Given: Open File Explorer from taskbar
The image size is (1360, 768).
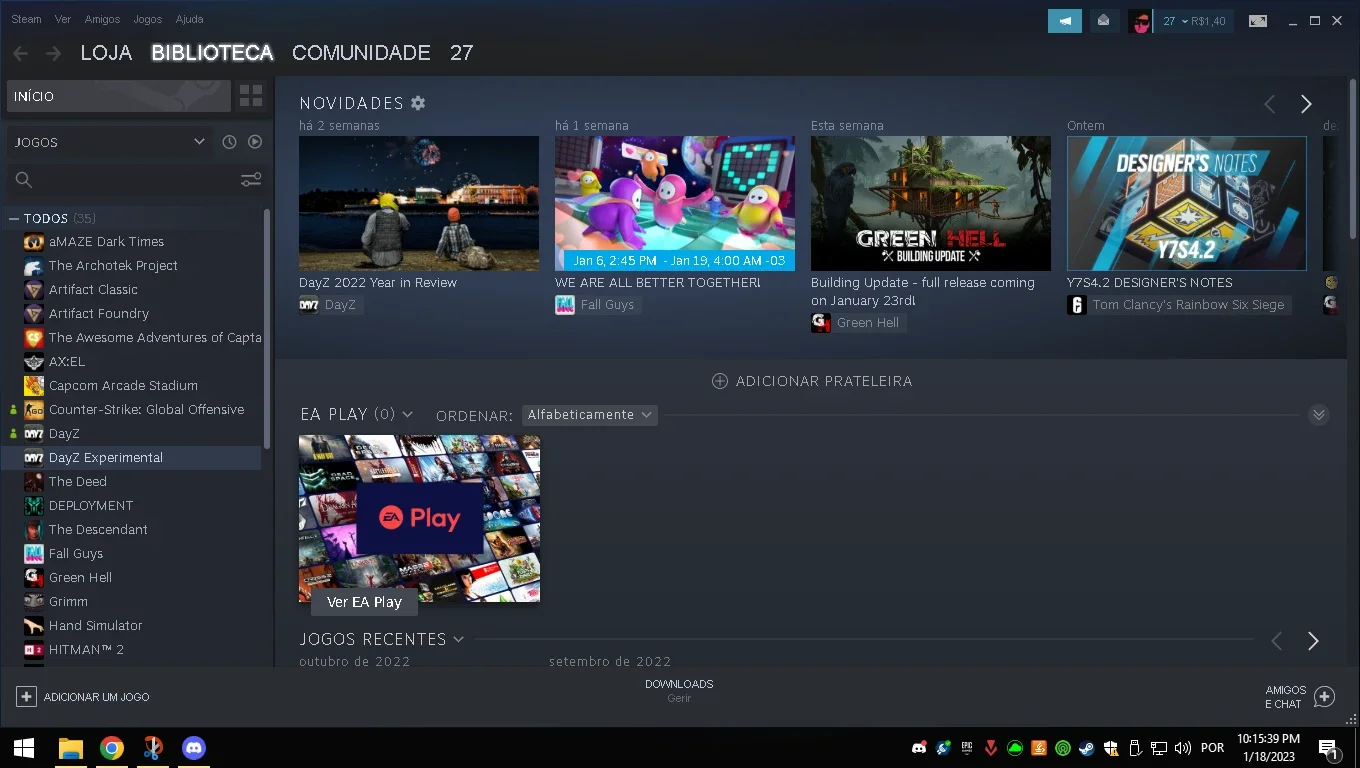Looking at the screenshot, I should click(70, 748).
